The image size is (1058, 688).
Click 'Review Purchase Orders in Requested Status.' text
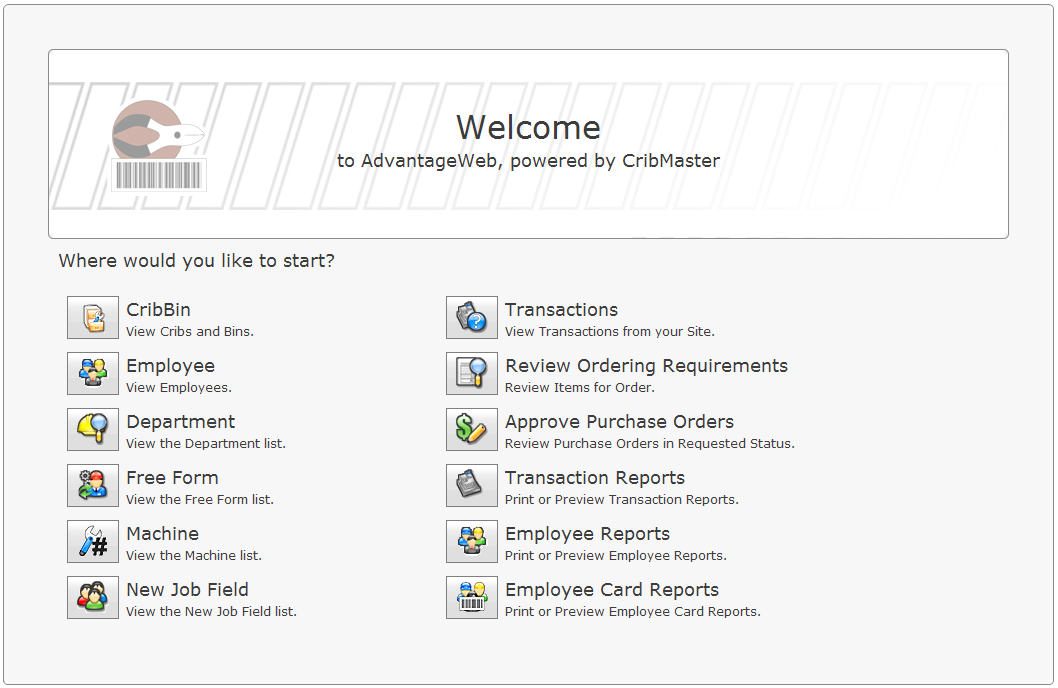click(x=650, y=443)
